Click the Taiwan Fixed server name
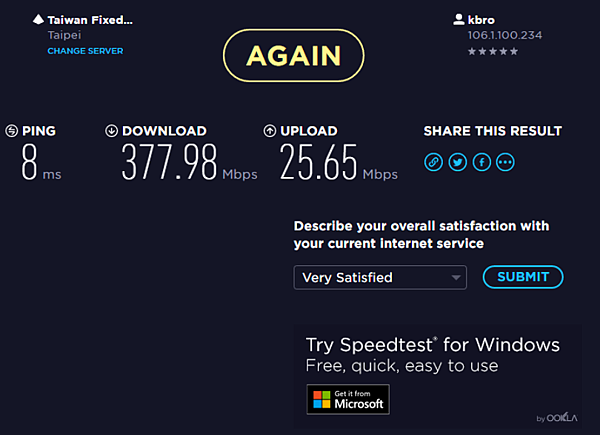 point(90,19)
